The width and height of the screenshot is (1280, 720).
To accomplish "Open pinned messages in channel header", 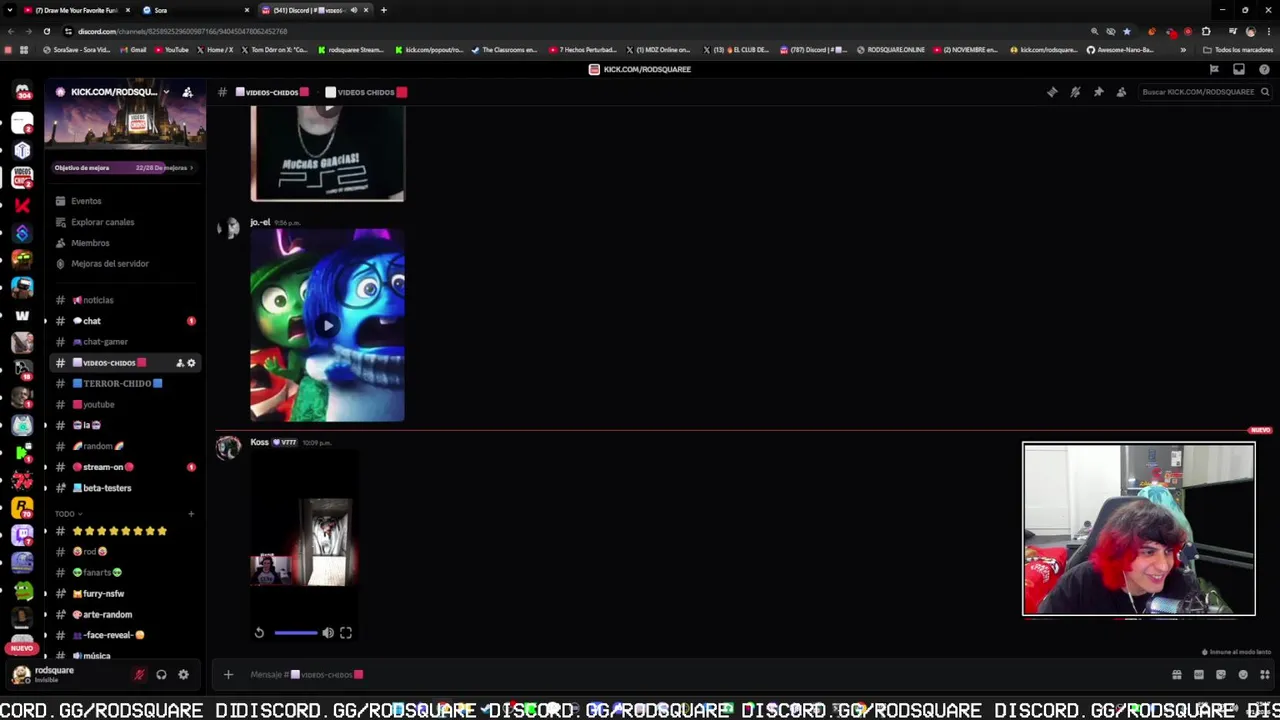I will 1098,92.
